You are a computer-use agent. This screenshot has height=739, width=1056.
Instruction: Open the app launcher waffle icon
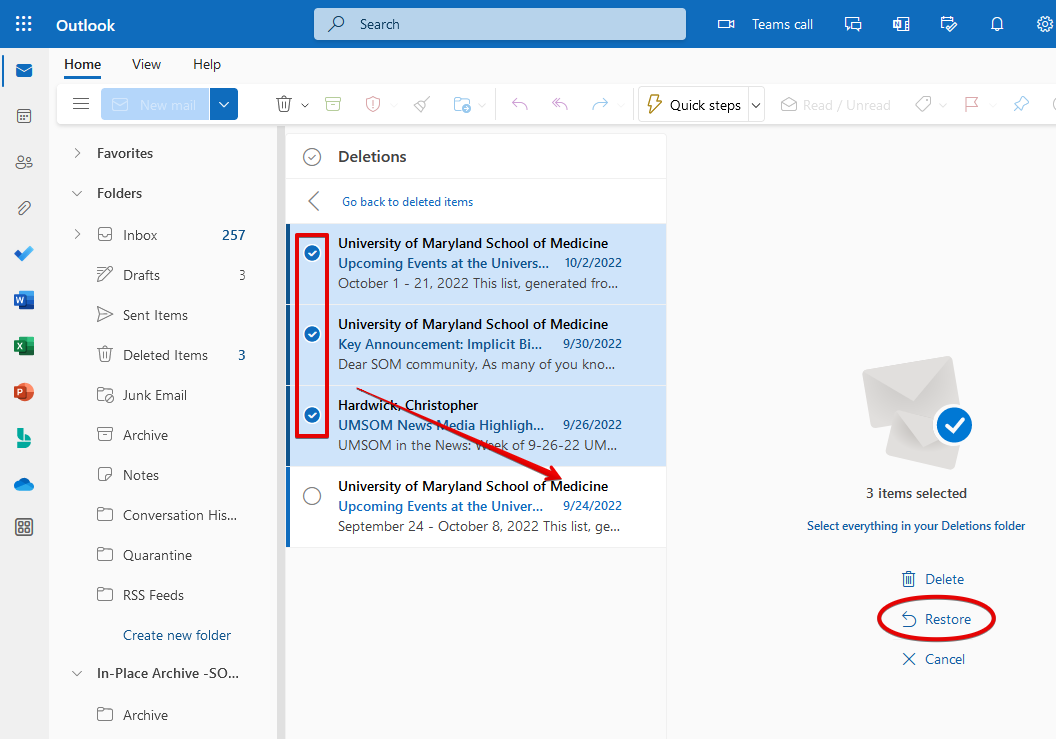point(24,24)
